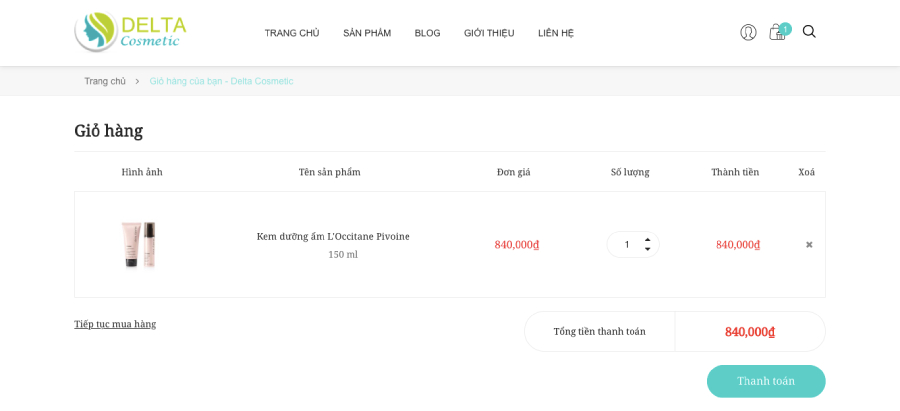
Task: Open the SẢN PHẨM menu
Action: tap(367, 33)
